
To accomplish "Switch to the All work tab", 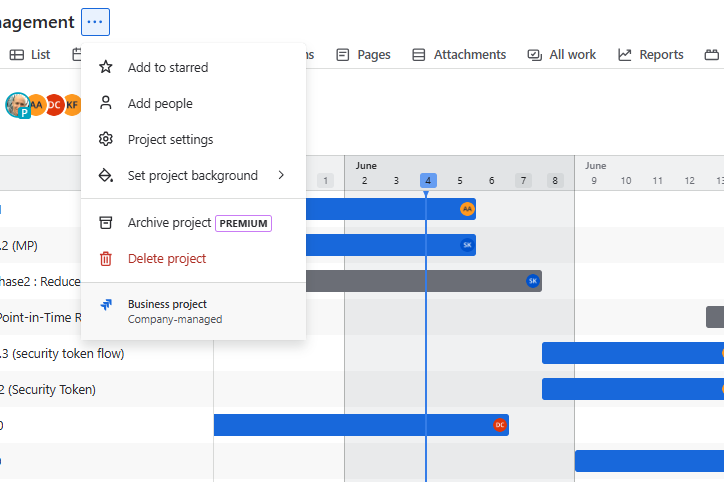I will click(561, 54).
